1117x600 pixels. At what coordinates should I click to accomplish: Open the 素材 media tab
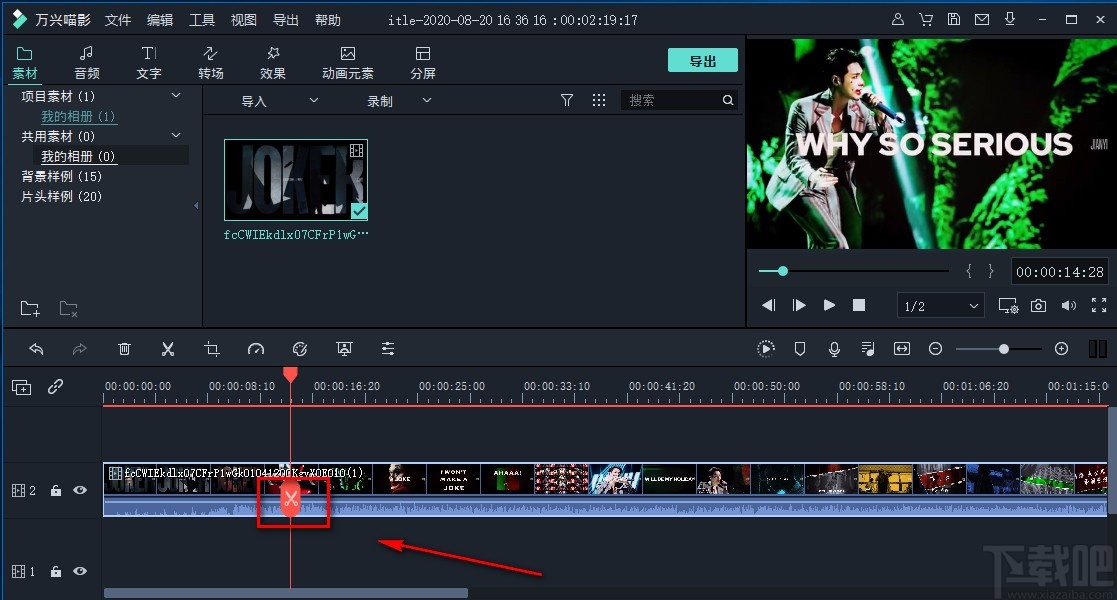pos(25,63)
